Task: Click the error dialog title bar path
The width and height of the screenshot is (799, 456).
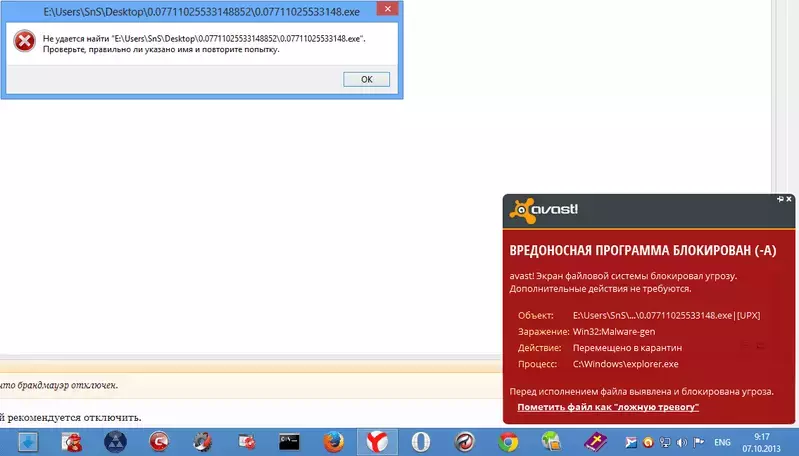Action: point(202,11)
